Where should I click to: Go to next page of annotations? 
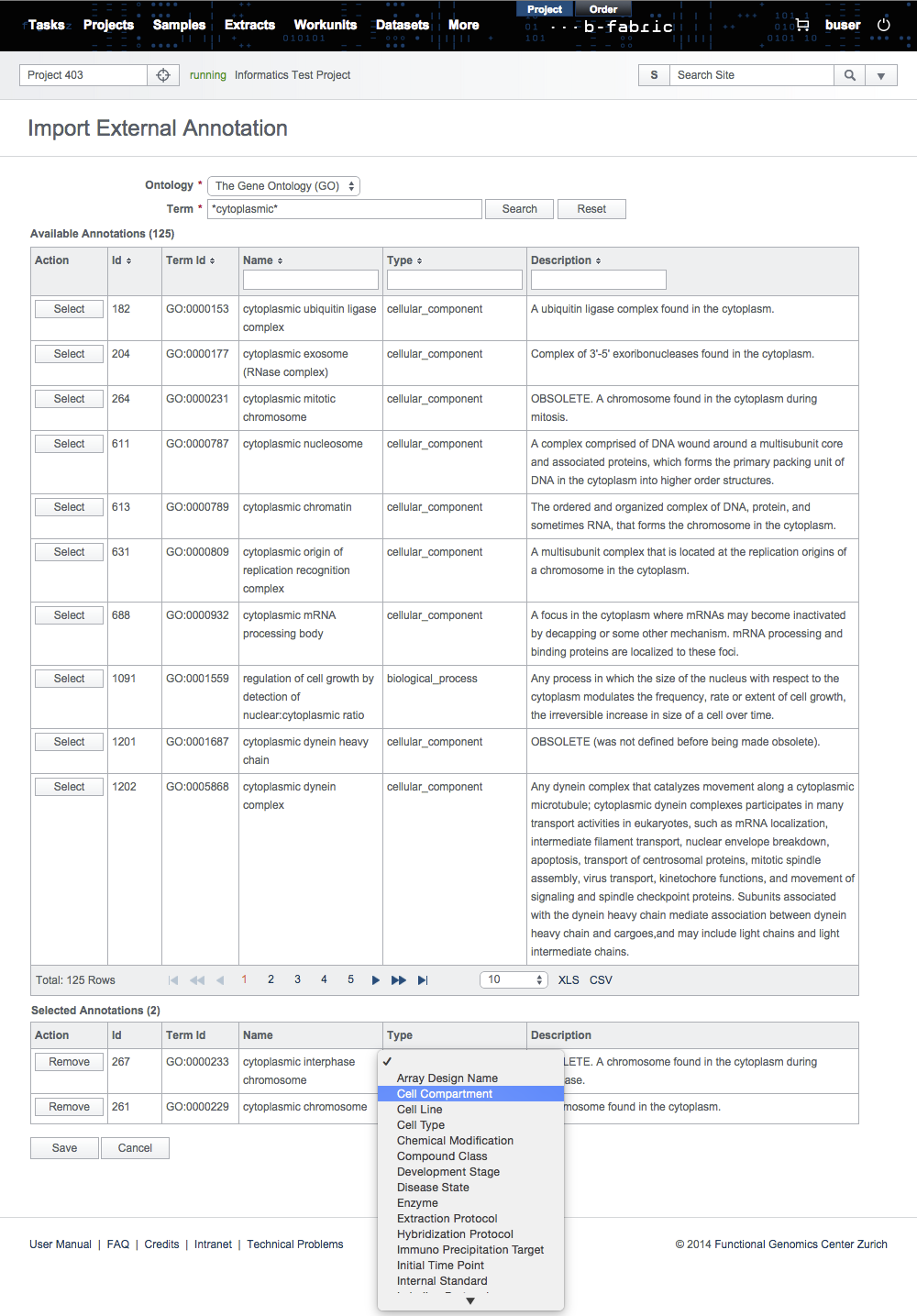pos(375,980)
